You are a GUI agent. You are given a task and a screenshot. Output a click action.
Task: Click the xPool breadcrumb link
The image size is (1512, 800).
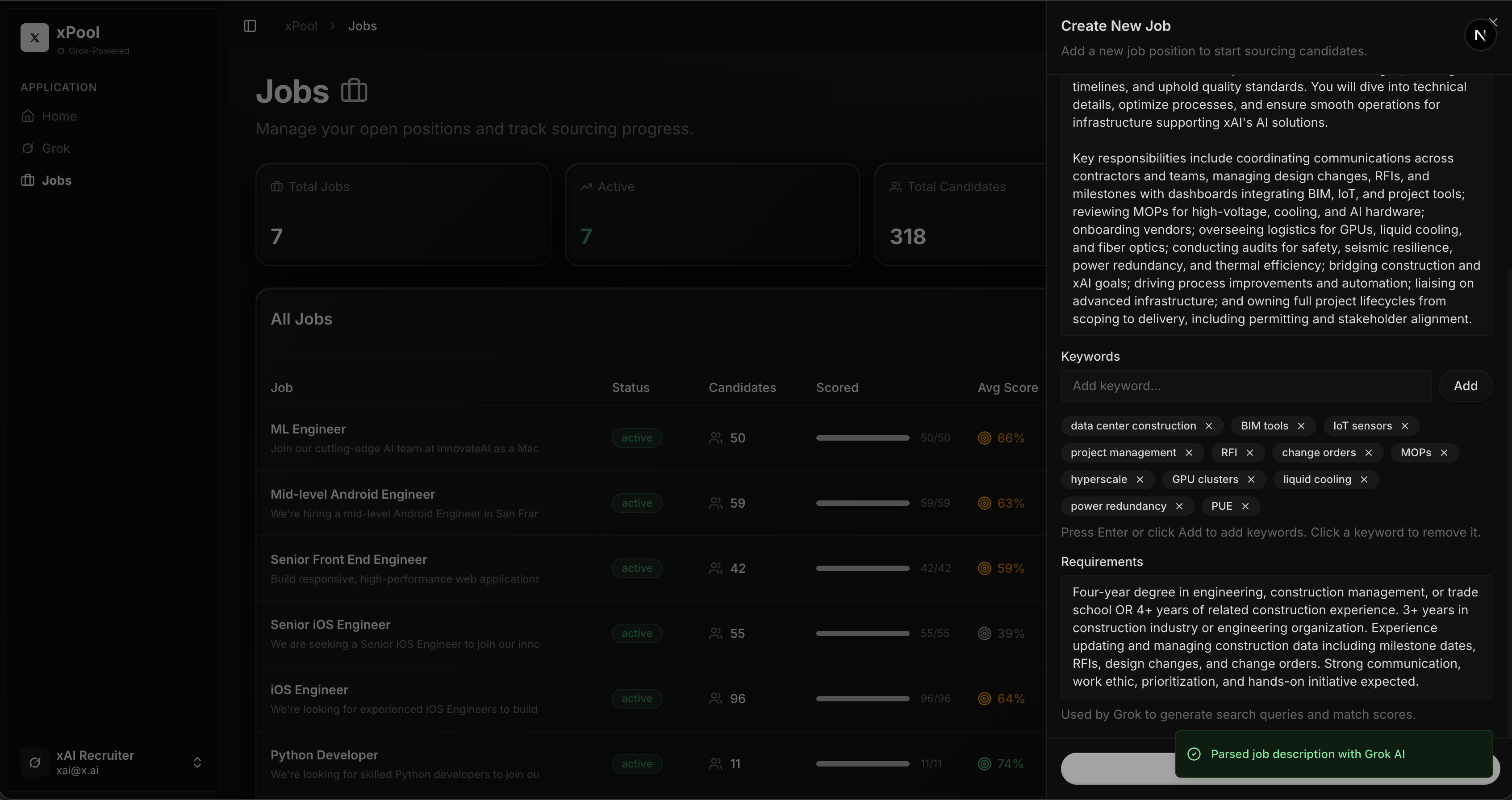pos(301,26)
